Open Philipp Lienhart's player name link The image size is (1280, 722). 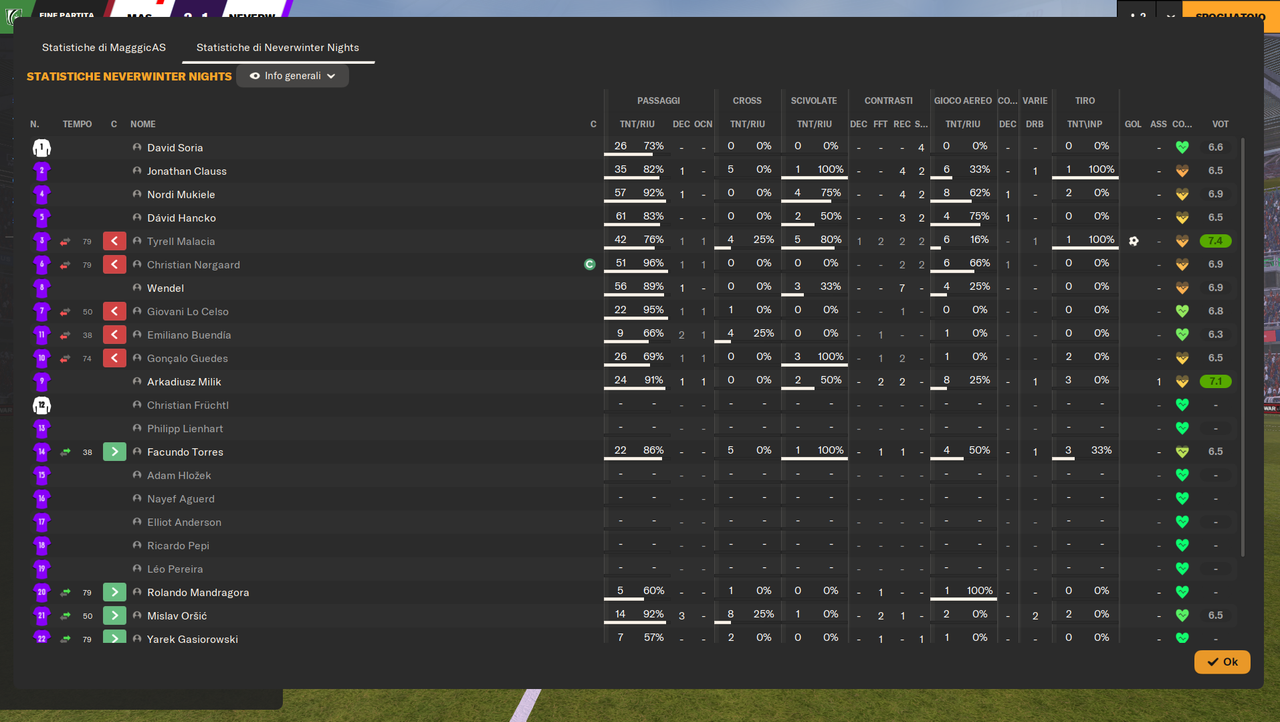point(187,429)
